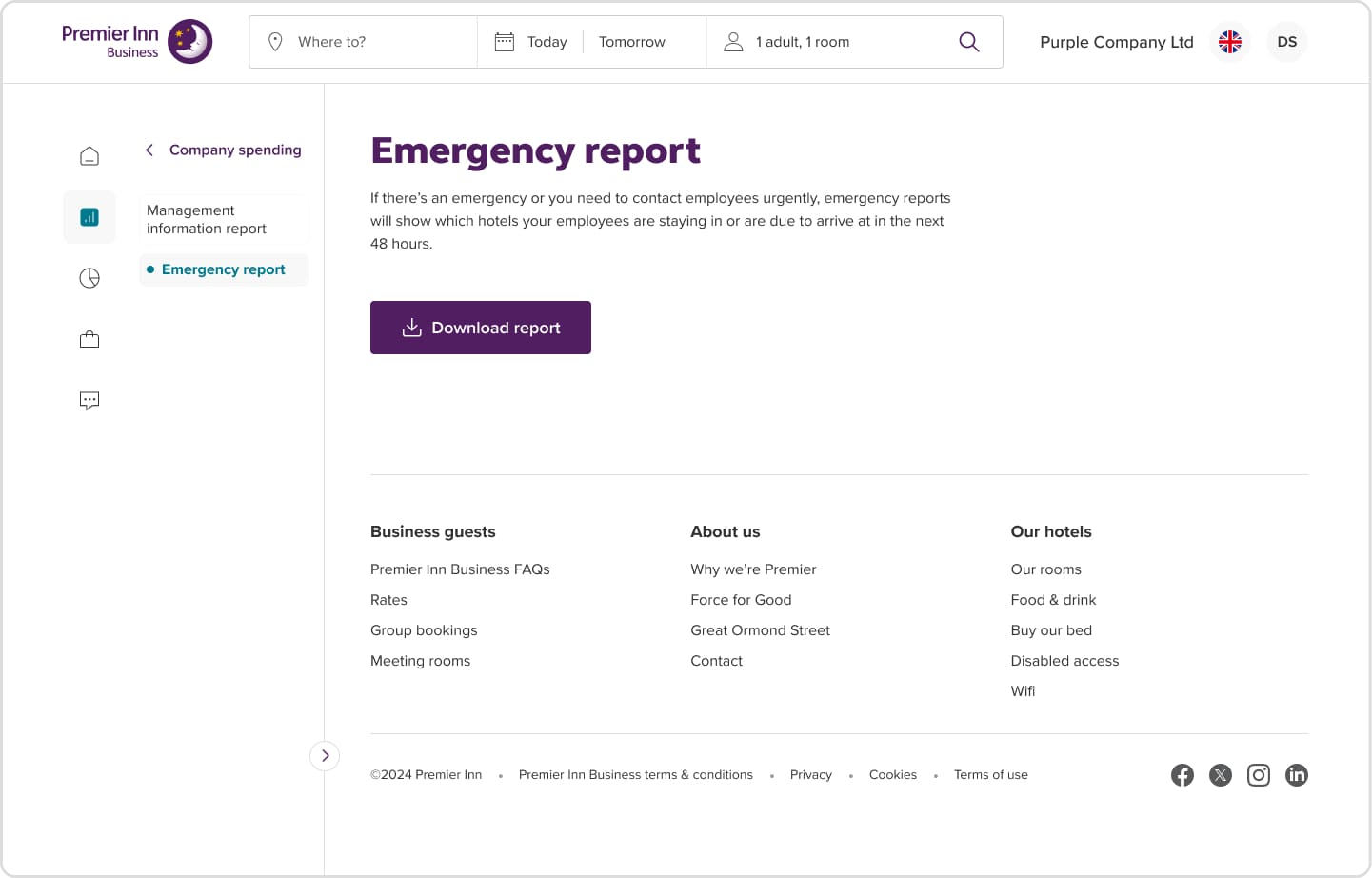Open the DS user avatar menu
The width and height of the screenshot is (1372, 878).
coord(1287,42)
